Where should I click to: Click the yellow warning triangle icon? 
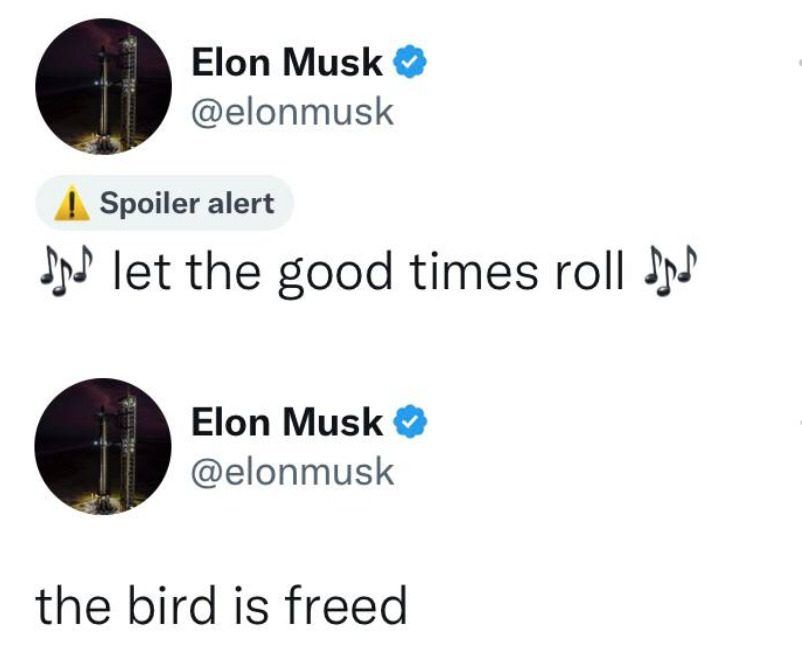click(72, 203)
